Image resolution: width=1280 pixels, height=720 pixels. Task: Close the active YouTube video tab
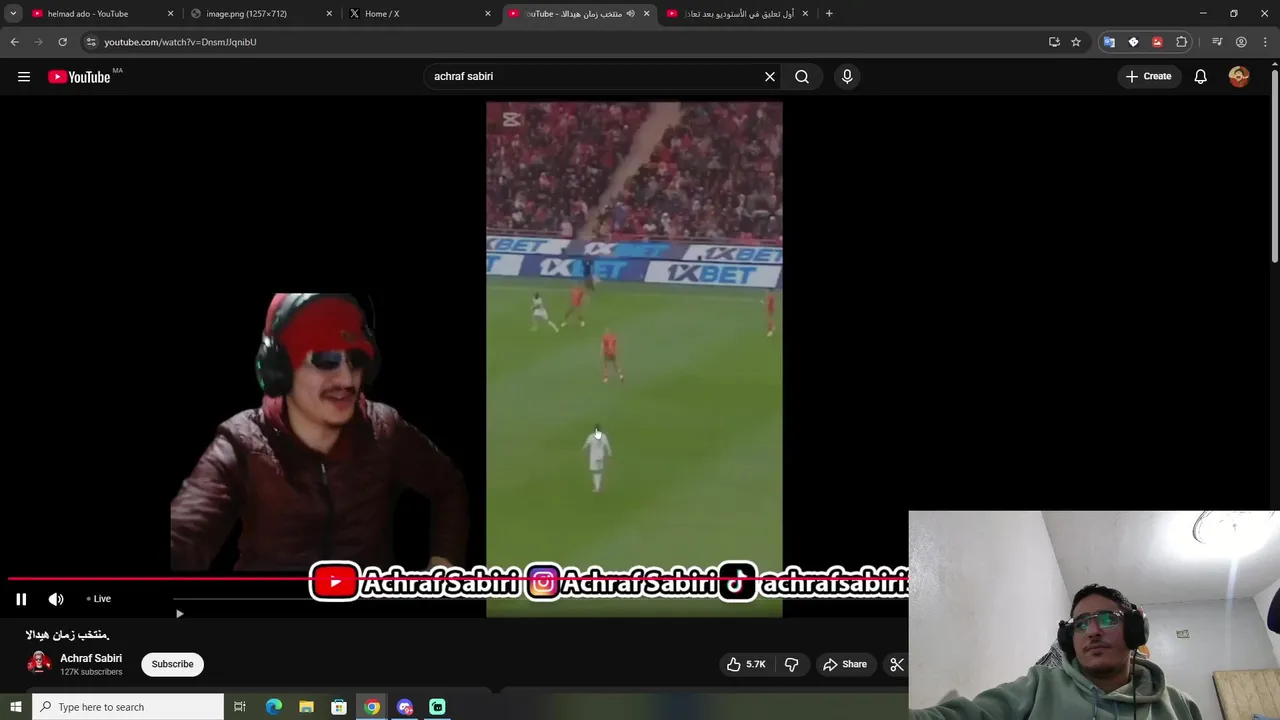click(x=646, y=14)
